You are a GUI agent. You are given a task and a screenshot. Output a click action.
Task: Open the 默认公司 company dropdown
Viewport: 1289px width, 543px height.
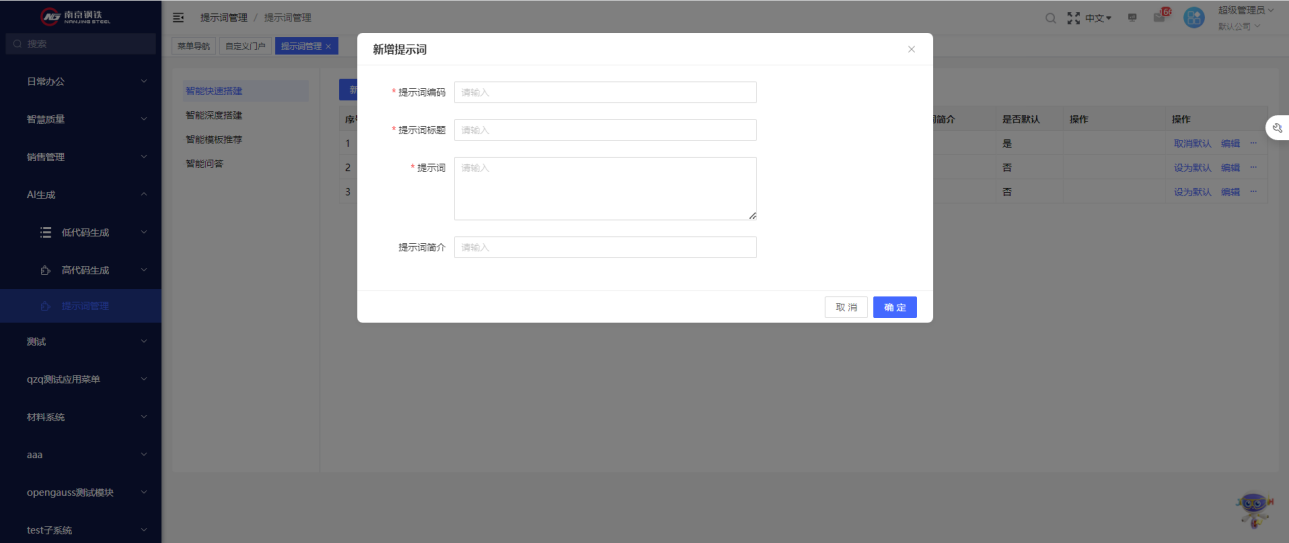coord(1239,26)
